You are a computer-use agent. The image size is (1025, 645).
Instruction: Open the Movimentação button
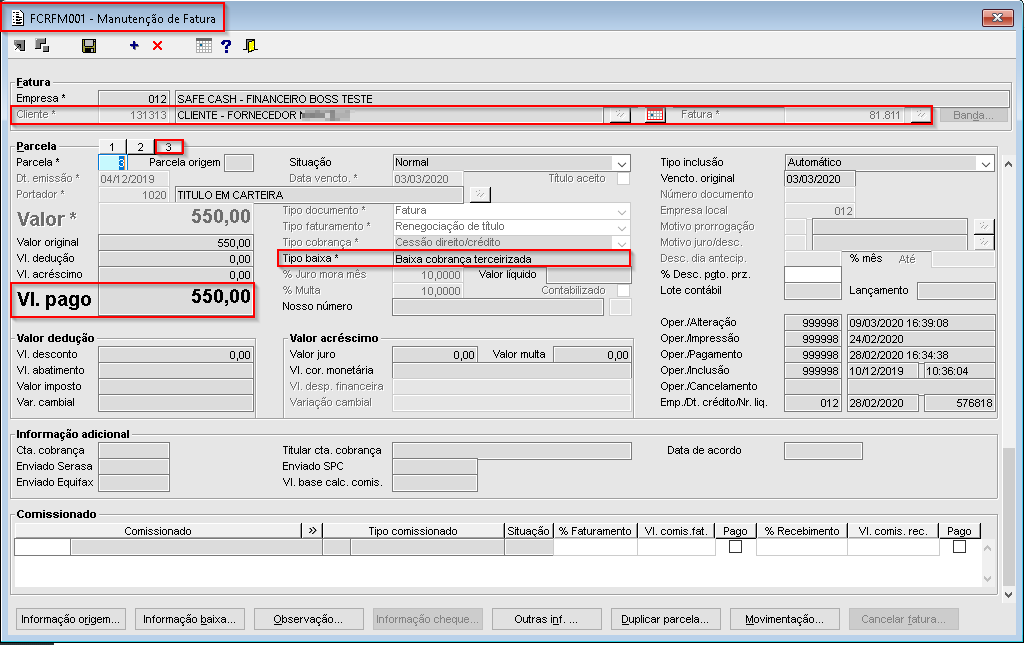784,619
